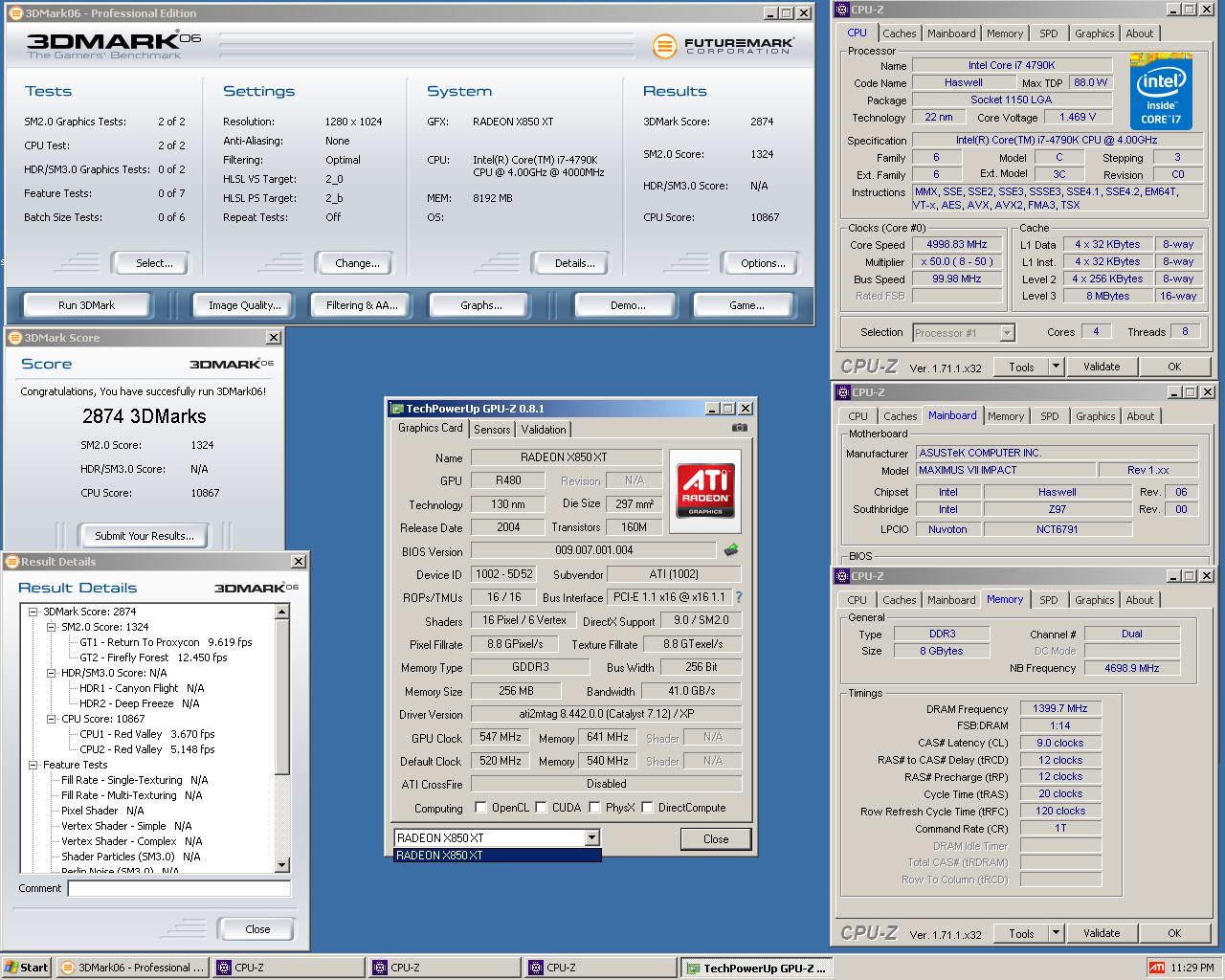The height and width of the screenshot is (980, 1225).
Task: Click the Result Details window title icon
Action: [x=11, y=562]
